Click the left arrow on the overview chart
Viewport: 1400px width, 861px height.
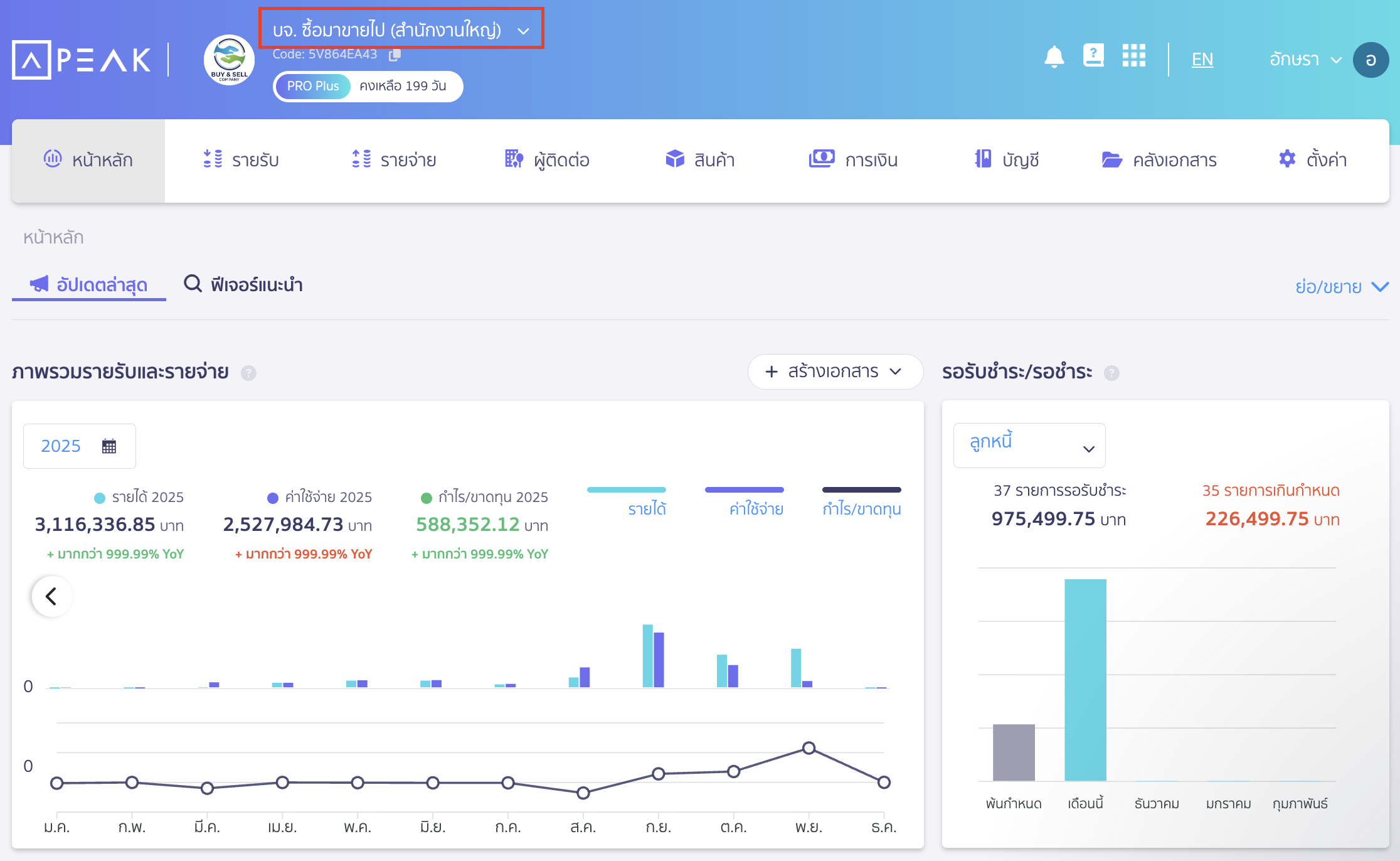click(51, 596)
